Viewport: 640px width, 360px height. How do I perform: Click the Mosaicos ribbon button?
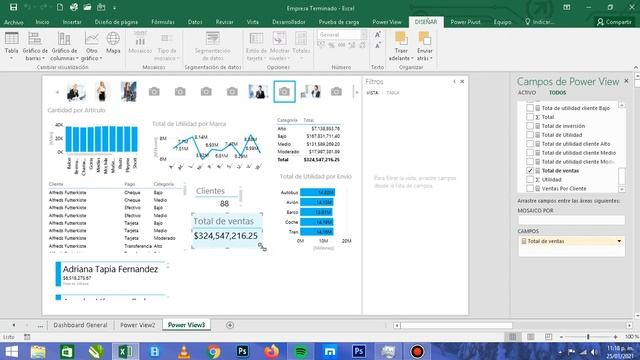pos(140,43)
